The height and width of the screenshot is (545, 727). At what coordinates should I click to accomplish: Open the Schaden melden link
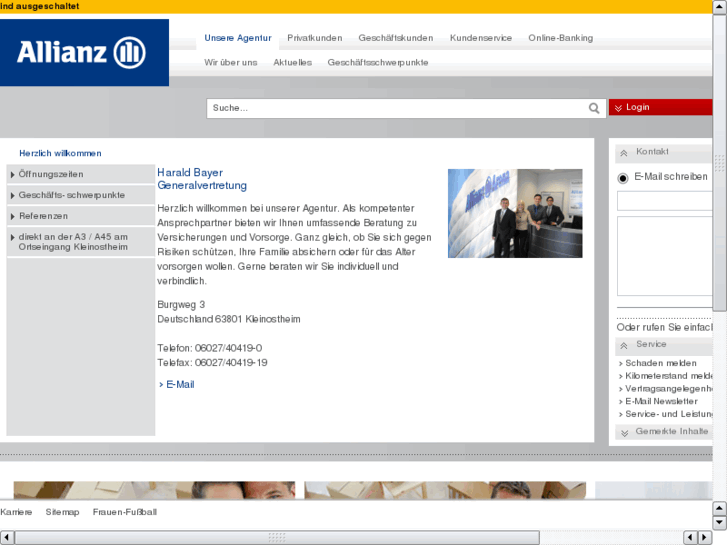click(660, 364)
